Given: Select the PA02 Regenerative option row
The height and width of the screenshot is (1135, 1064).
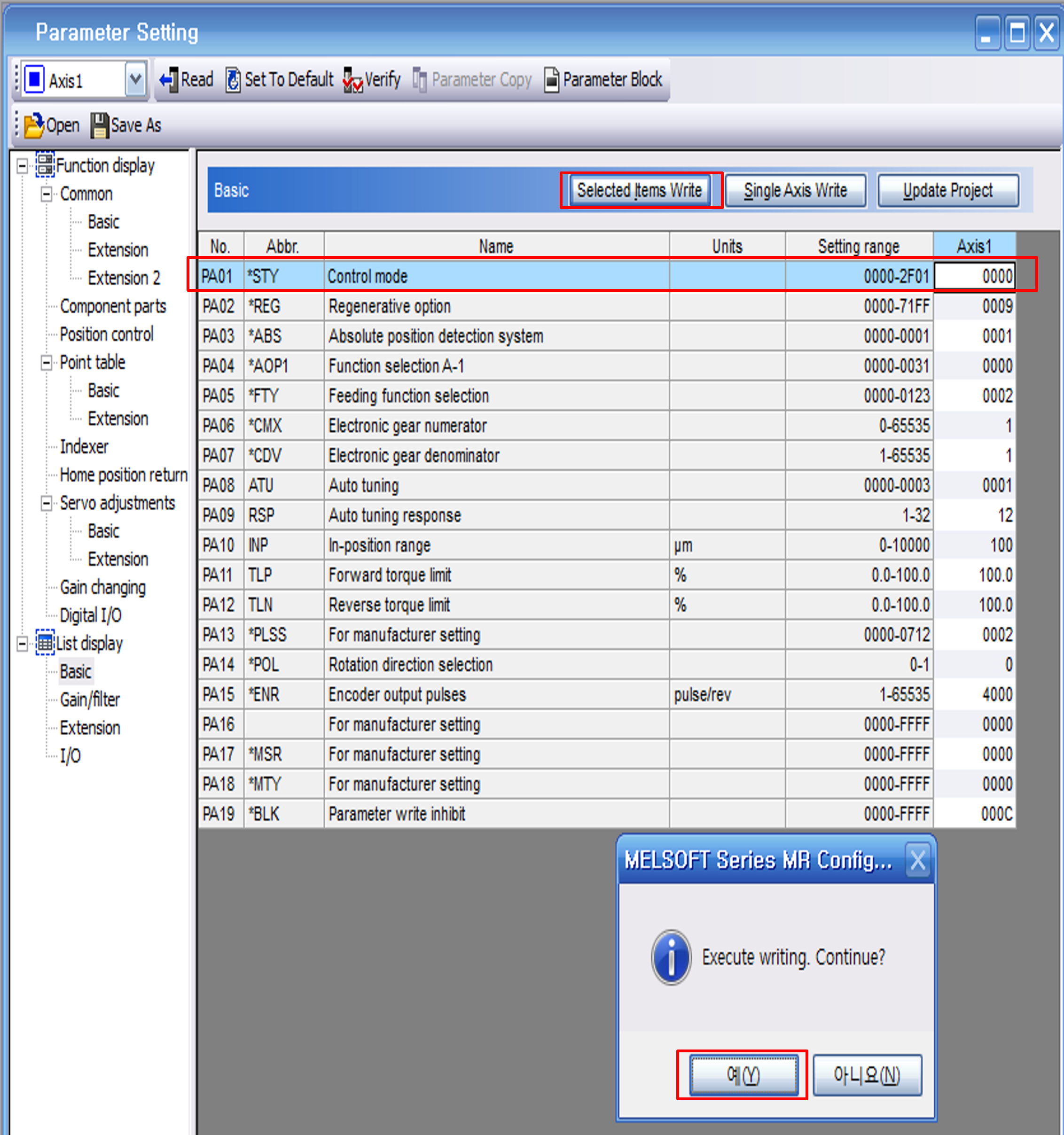Looking at the screenshot, I should 607,307.
